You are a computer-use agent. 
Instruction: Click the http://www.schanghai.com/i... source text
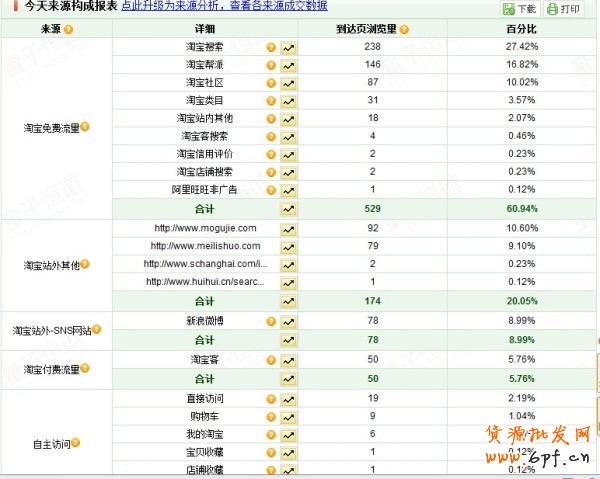[205, 264]
